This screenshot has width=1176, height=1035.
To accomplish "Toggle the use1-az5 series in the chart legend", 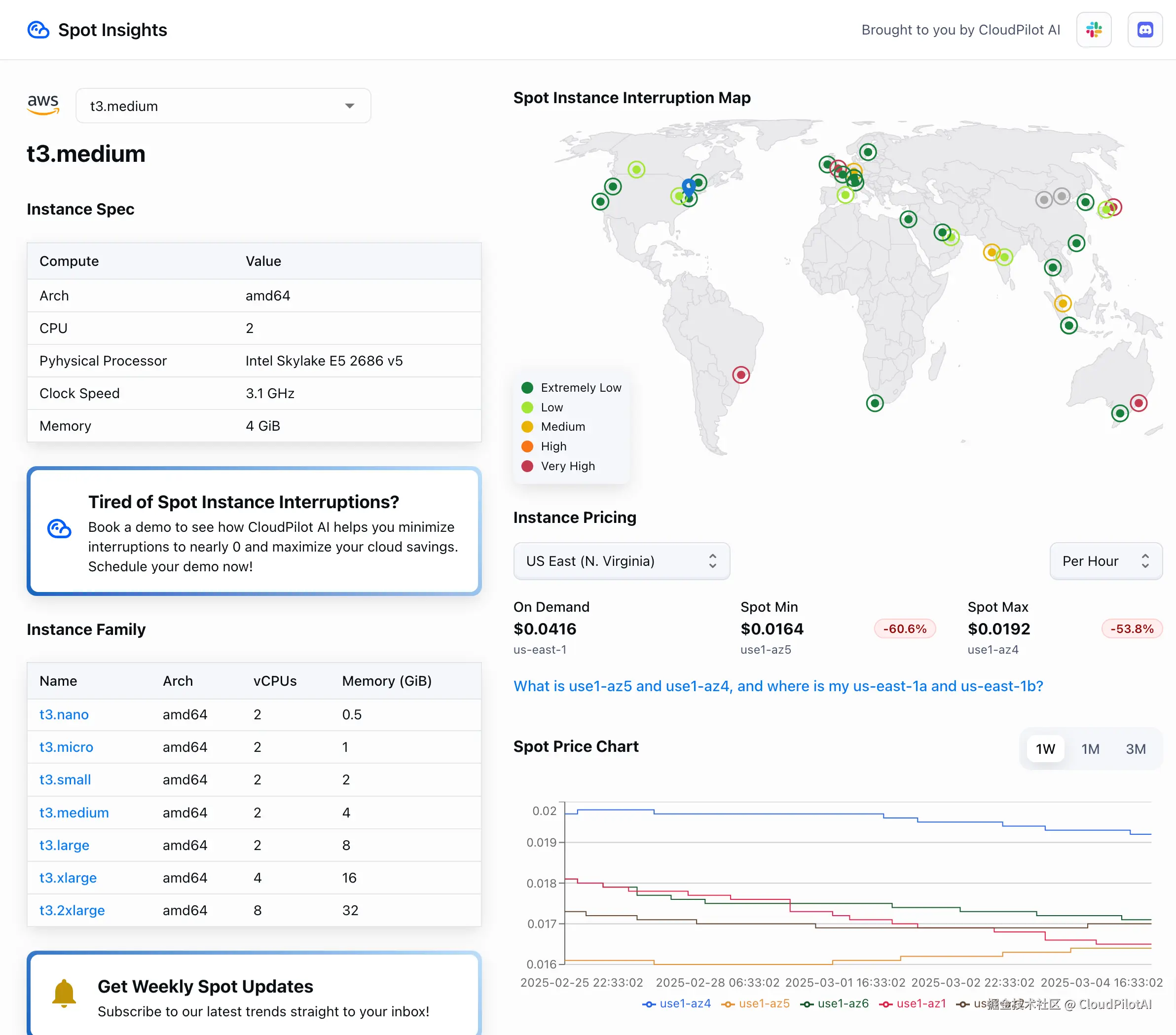I will click(755, 1003).
